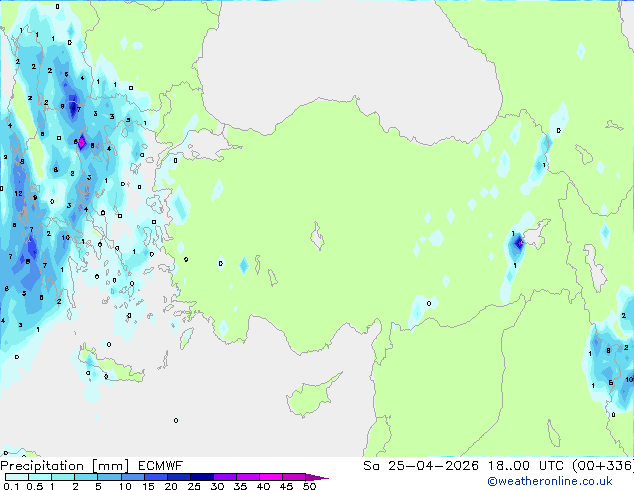634x490 pixels.
Task: Open the weatheronline.co.uk link
Action: click(x=549, y=481)
